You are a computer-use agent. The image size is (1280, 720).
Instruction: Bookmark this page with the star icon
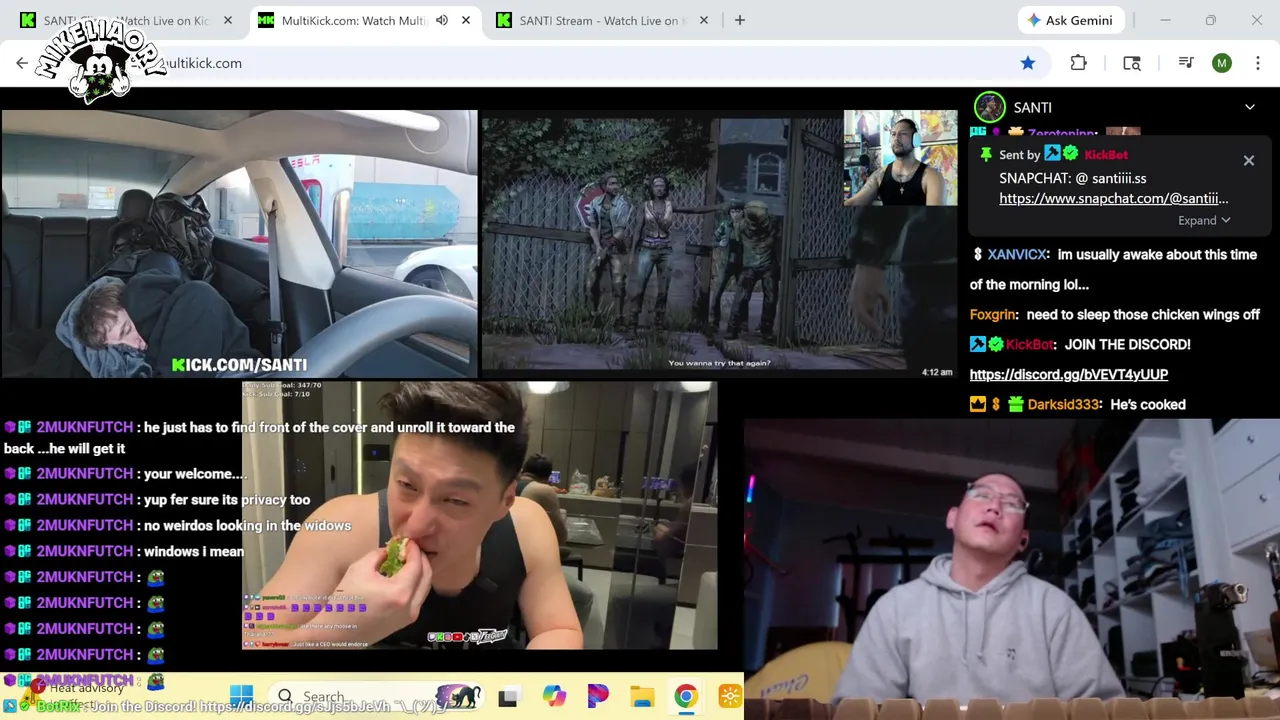(x=1028, y=63)
